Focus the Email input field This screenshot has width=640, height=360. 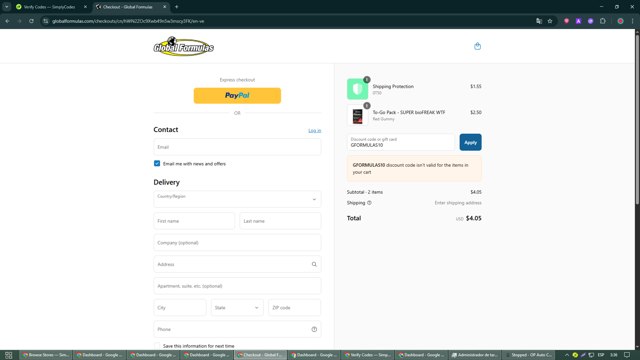pos(237,147)
